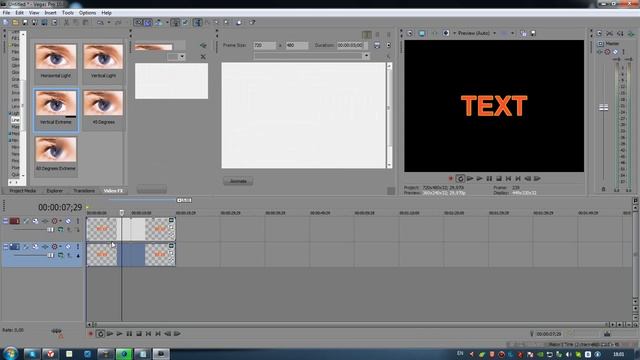This screenshot has width=640, height=360.
Task: Click the Remove selected plug-in X icon
Action: [203, 57]
